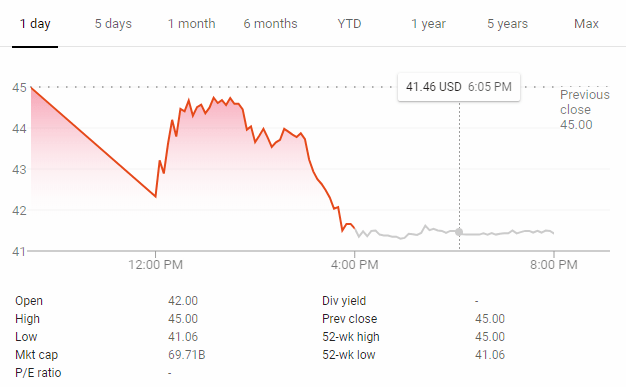This screenshot has width=626, height=387.
Task: Click the gray hover dot at 6:05 PM
Action: coord(459,232)
